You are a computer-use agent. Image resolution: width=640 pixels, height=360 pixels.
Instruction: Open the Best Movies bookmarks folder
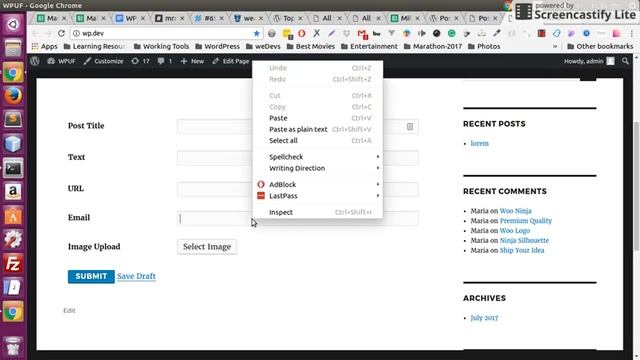(x=311, y=47)
